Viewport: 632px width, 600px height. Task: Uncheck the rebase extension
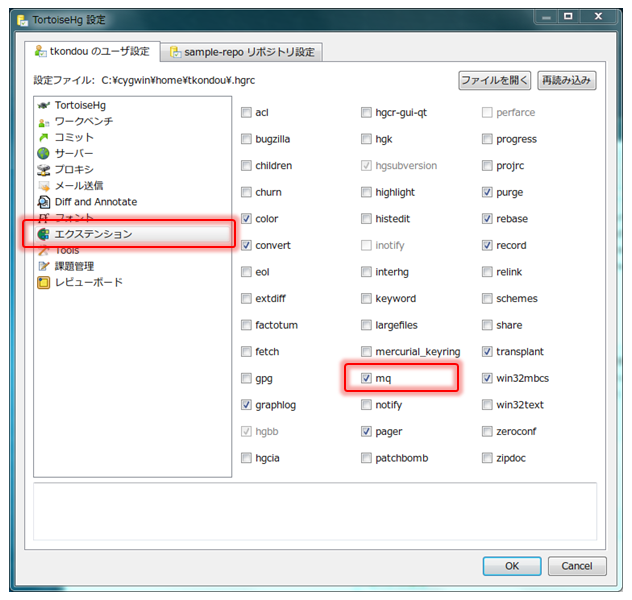coord(487,219)
